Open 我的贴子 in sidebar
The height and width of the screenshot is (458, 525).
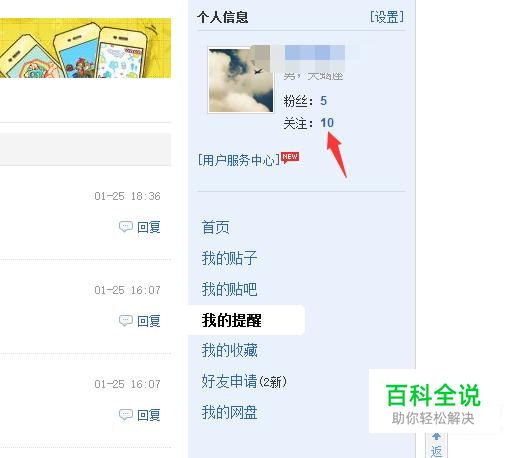coord(229,258)
